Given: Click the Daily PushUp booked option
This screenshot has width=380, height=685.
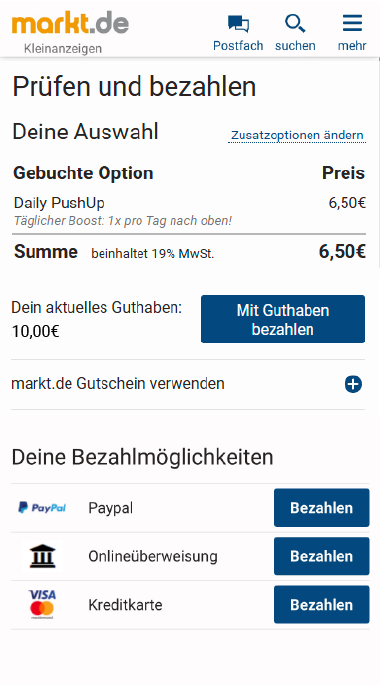Looking at the screenshot, I should tap(59, 203).
